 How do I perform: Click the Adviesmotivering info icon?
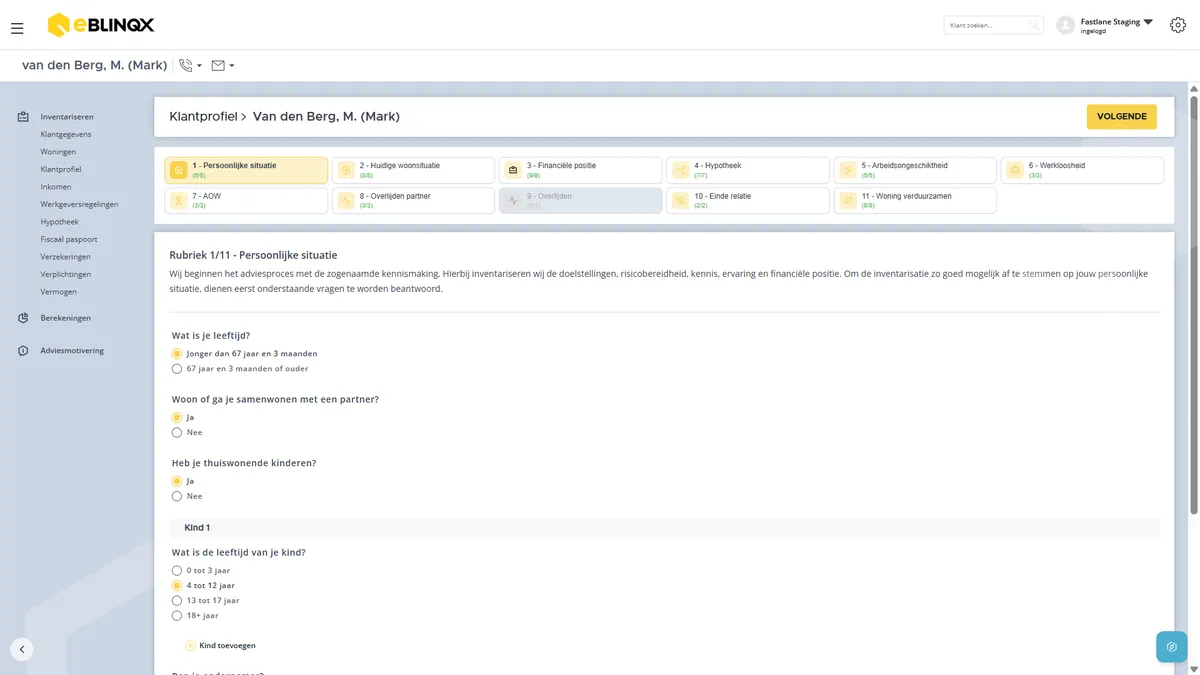(x=23, y=351)
